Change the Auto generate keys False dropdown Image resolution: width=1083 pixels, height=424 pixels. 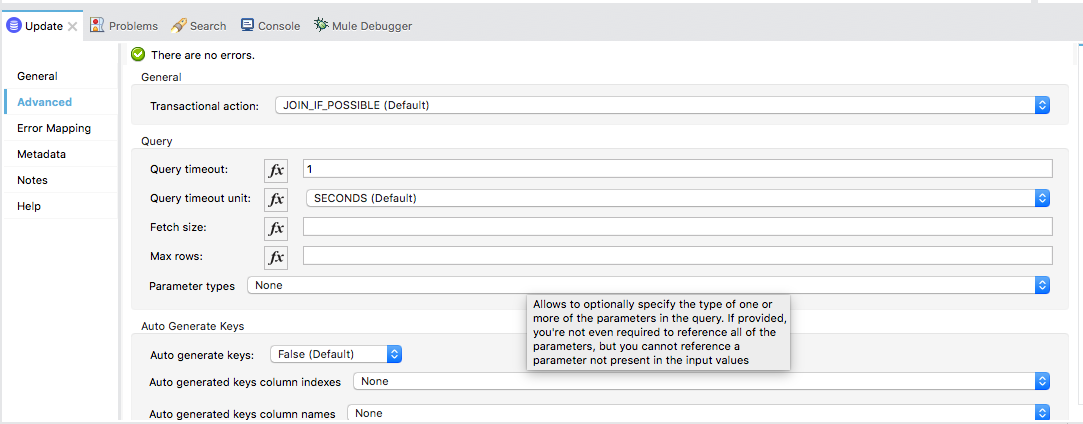[x=394, y=354]
